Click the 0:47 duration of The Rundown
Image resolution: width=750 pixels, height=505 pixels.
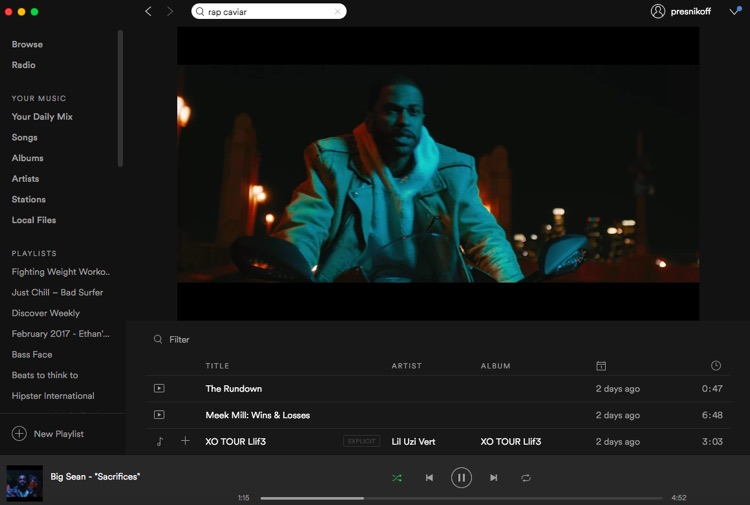click(712, 389)
